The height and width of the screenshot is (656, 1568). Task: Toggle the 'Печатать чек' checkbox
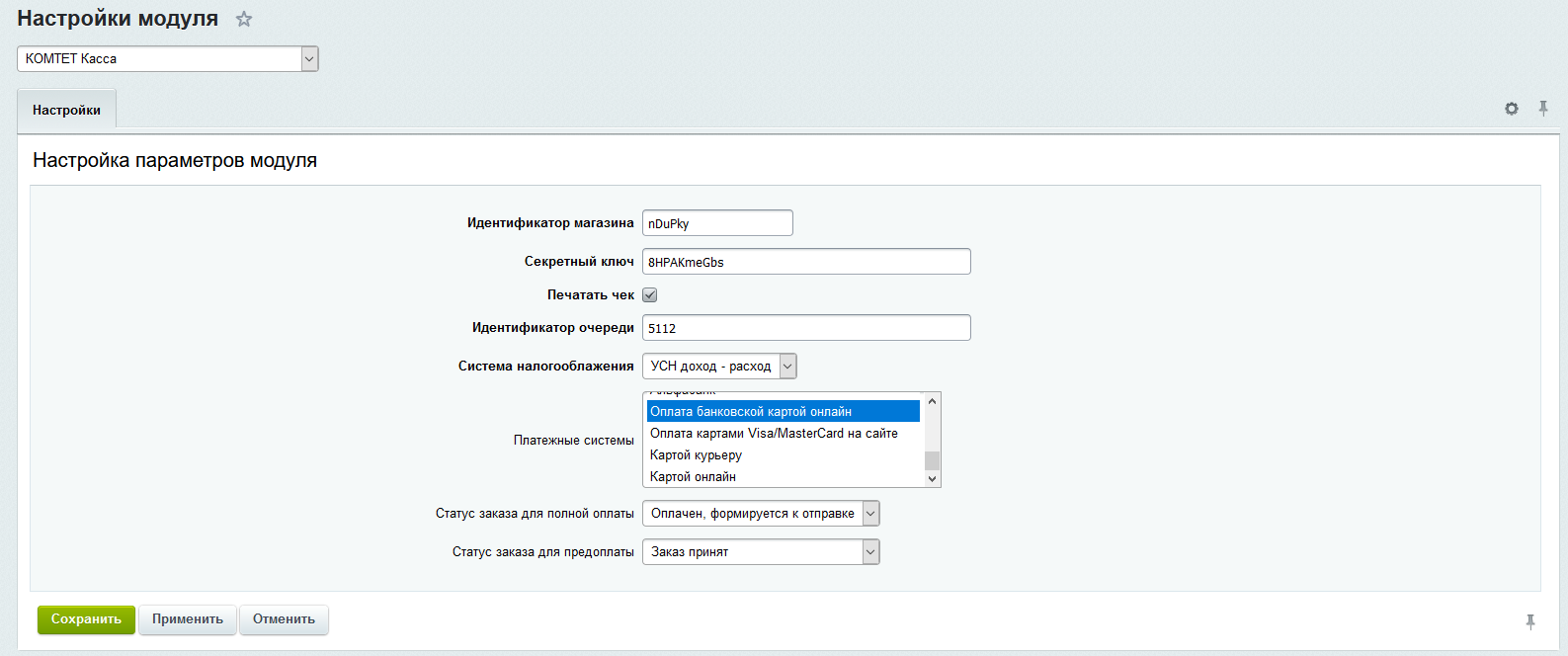[x=649, y=295]
